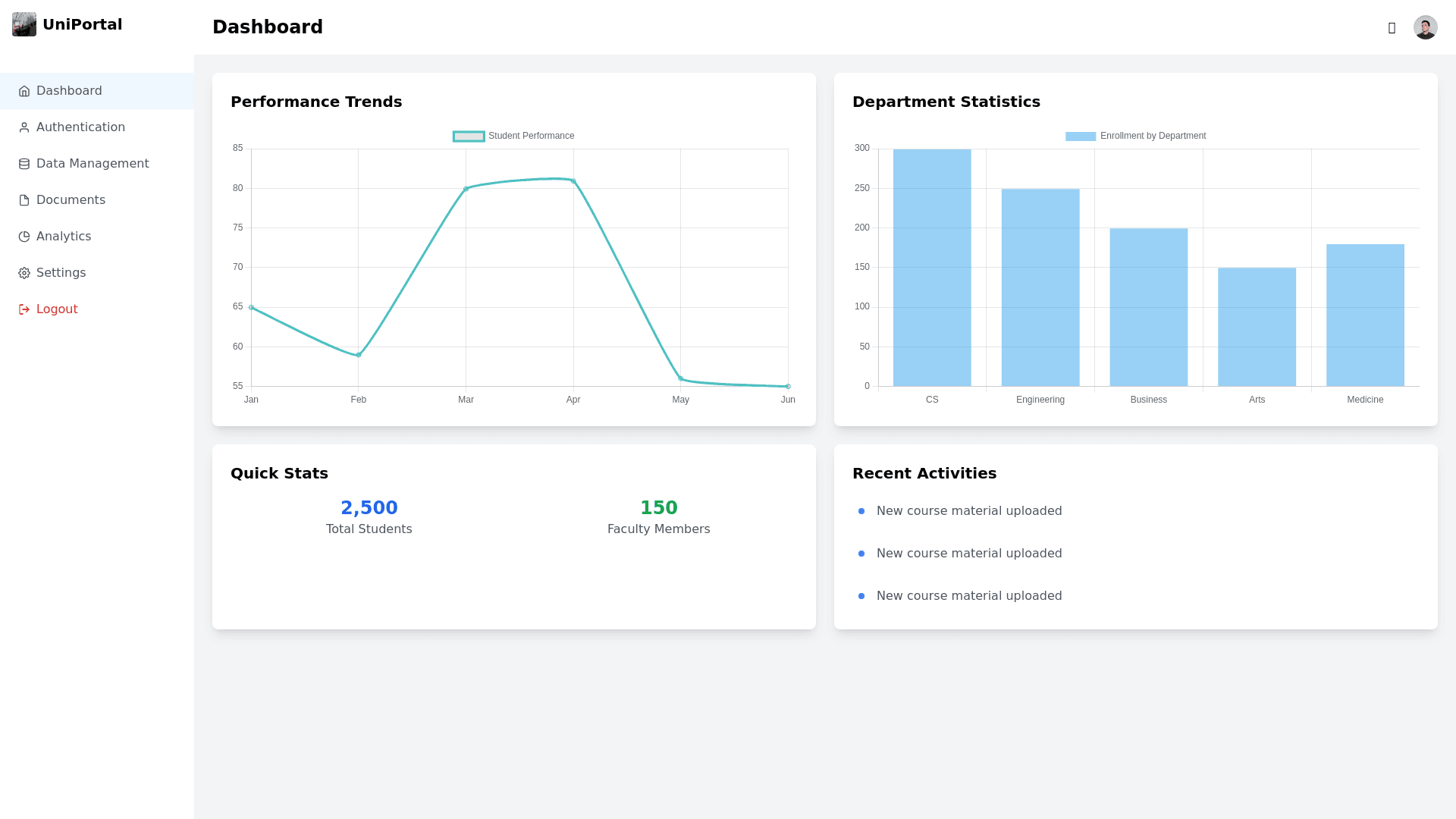Toggle the Student Performance legend entry
Screen dimensions: 1456x819
tap(513, 136)
